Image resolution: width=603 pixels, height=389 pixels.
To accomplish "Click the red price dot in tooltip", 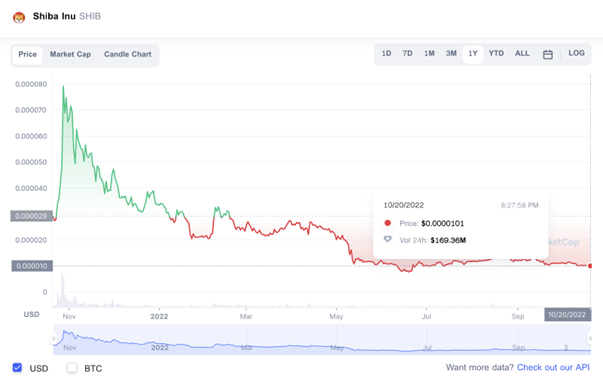I will click(x=388, y=223).
